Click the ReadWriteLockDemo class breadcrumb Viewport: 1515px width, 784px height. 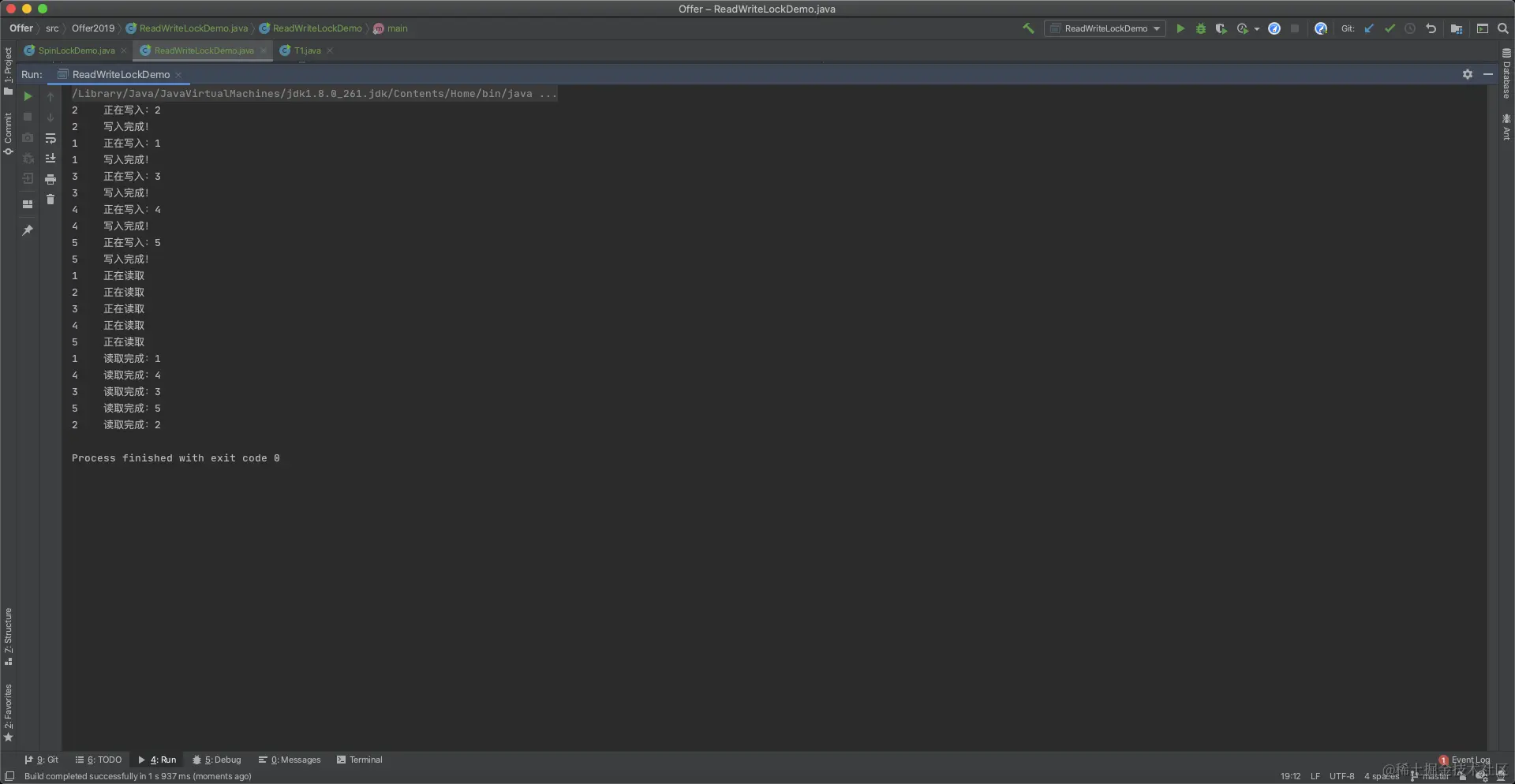tap(311, 28)
